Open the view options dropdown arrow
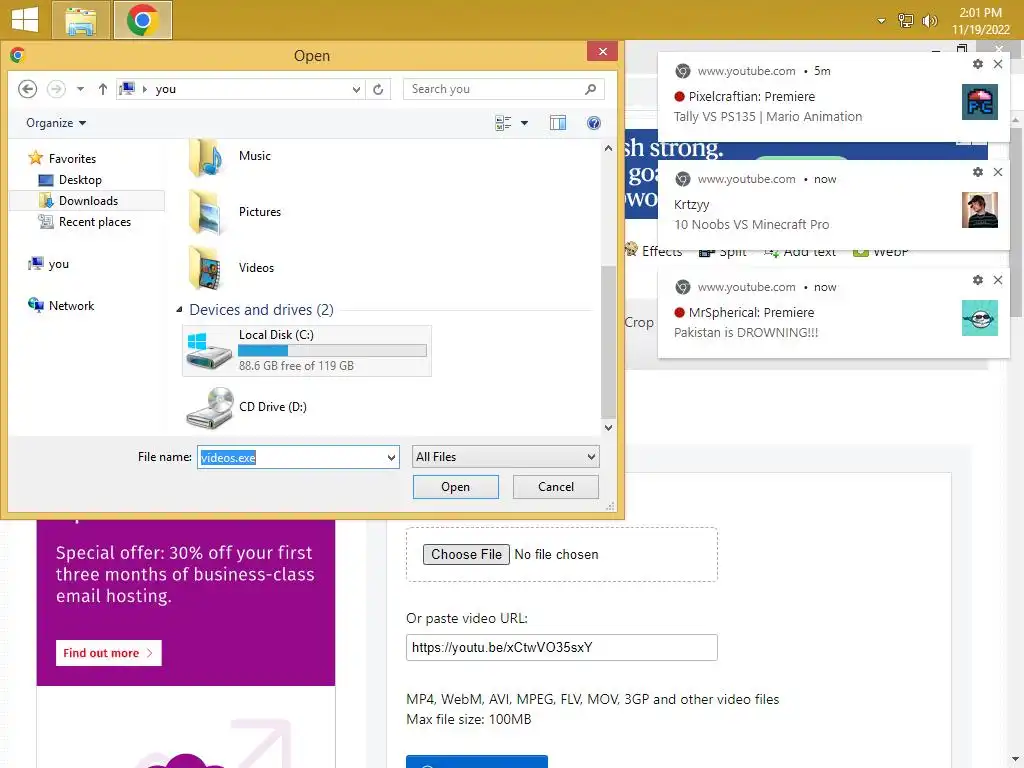The width and height of the screenshot is (1024, 768). point(524,123)
